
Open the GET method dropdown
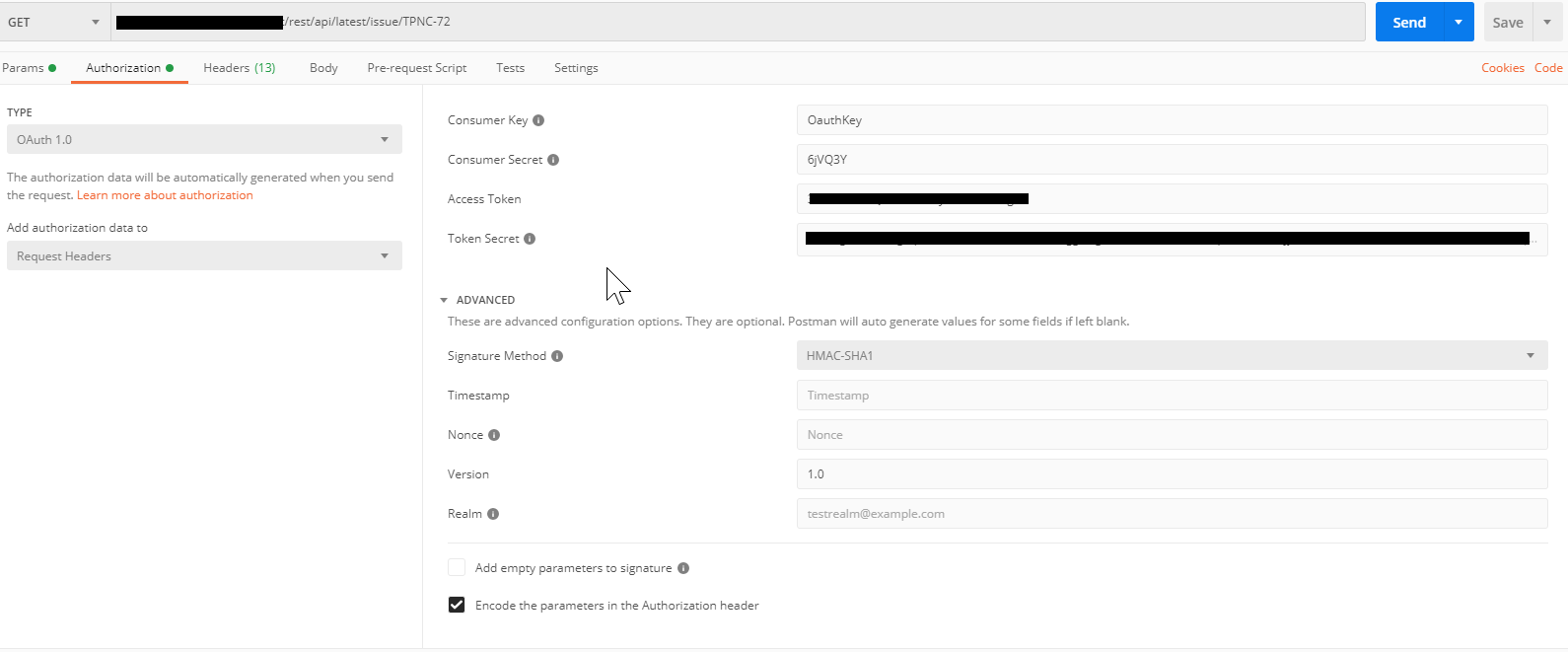point(54,22)
